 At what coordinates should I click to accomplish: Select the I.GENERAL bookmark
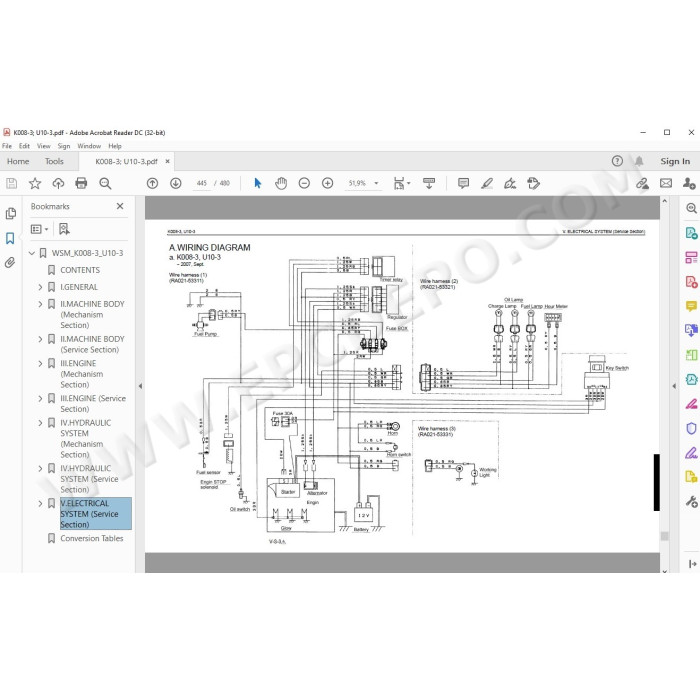point(79,287)
